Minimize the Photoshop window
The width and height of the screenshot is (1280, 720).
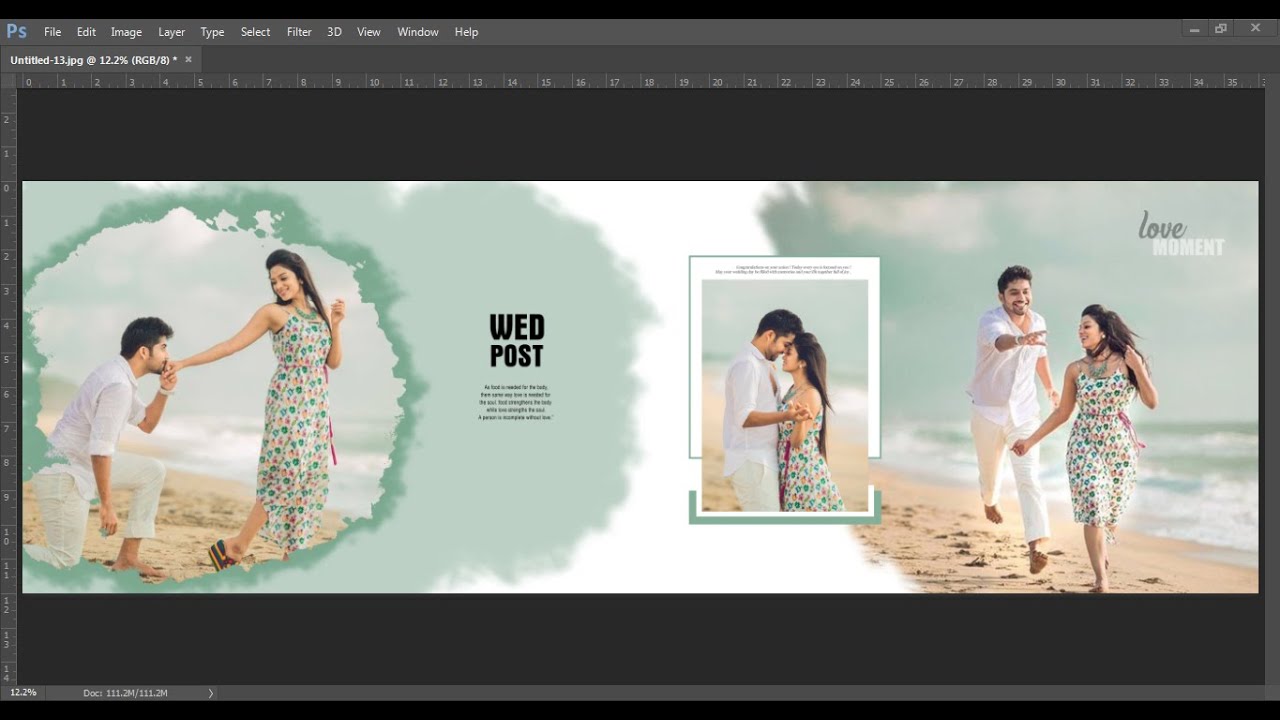[1195, 29]
